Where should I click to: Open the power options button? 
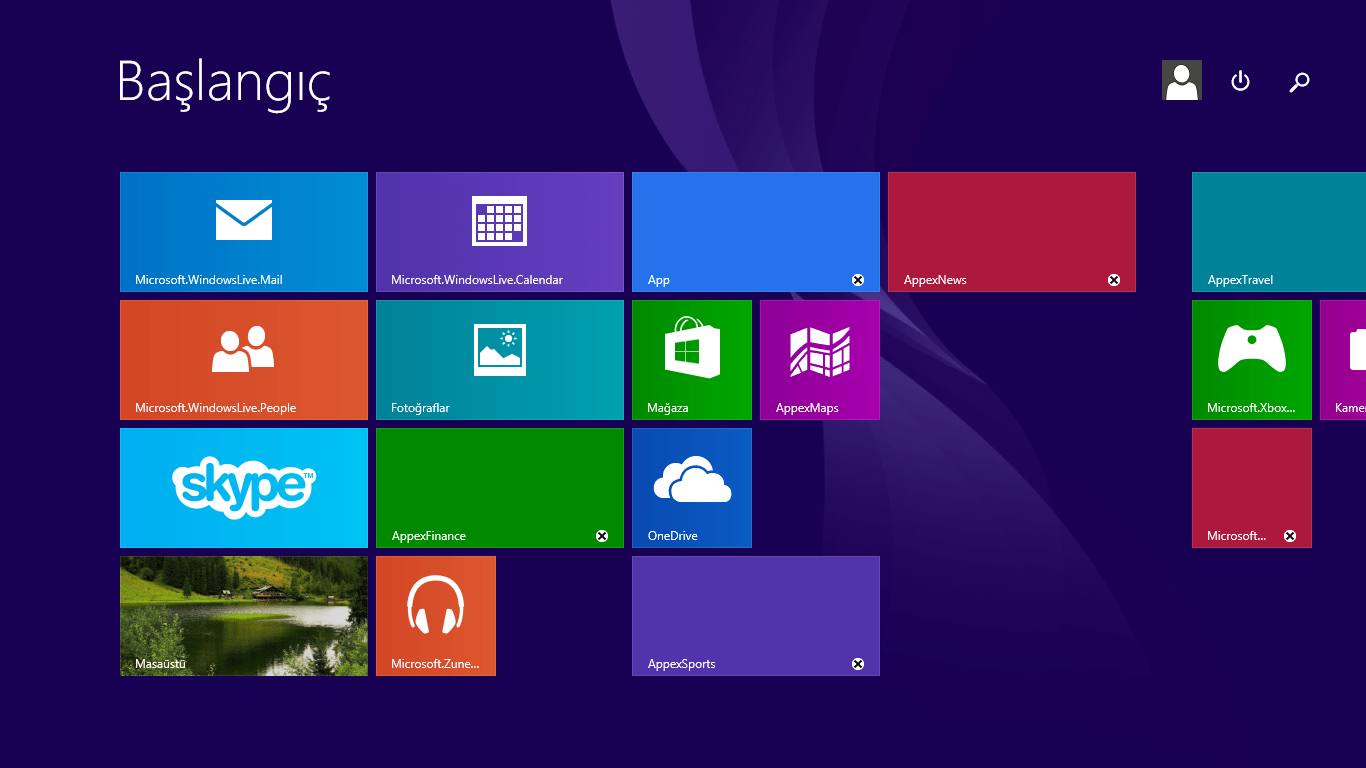coord(1240,81)
